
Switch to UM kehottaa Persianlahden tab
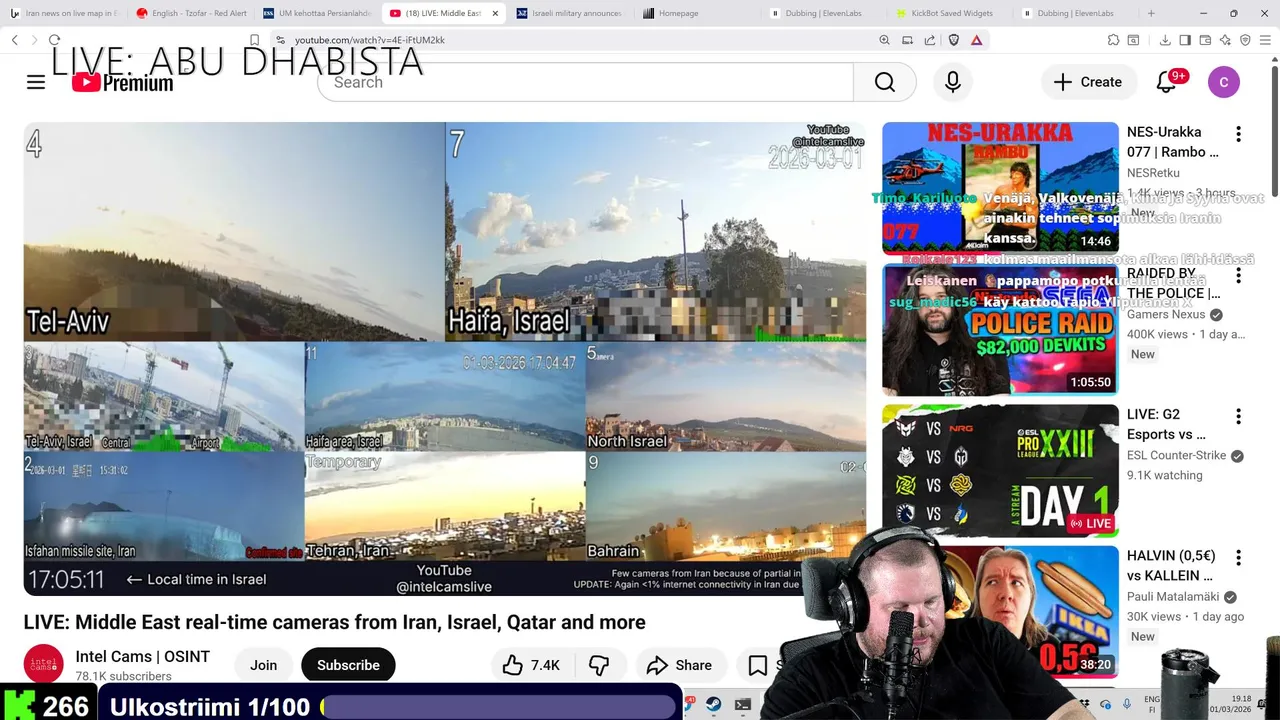(x=319, y=13)
